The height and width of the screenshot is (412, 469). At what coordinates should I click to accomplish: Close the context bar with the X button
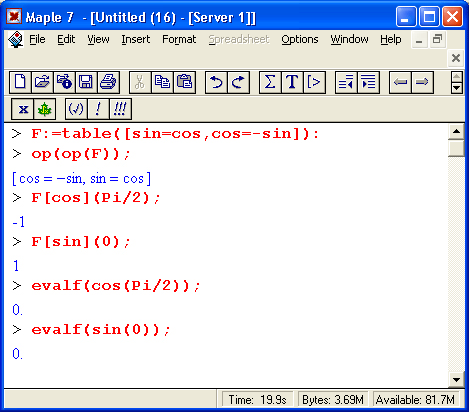click(456, 58)
